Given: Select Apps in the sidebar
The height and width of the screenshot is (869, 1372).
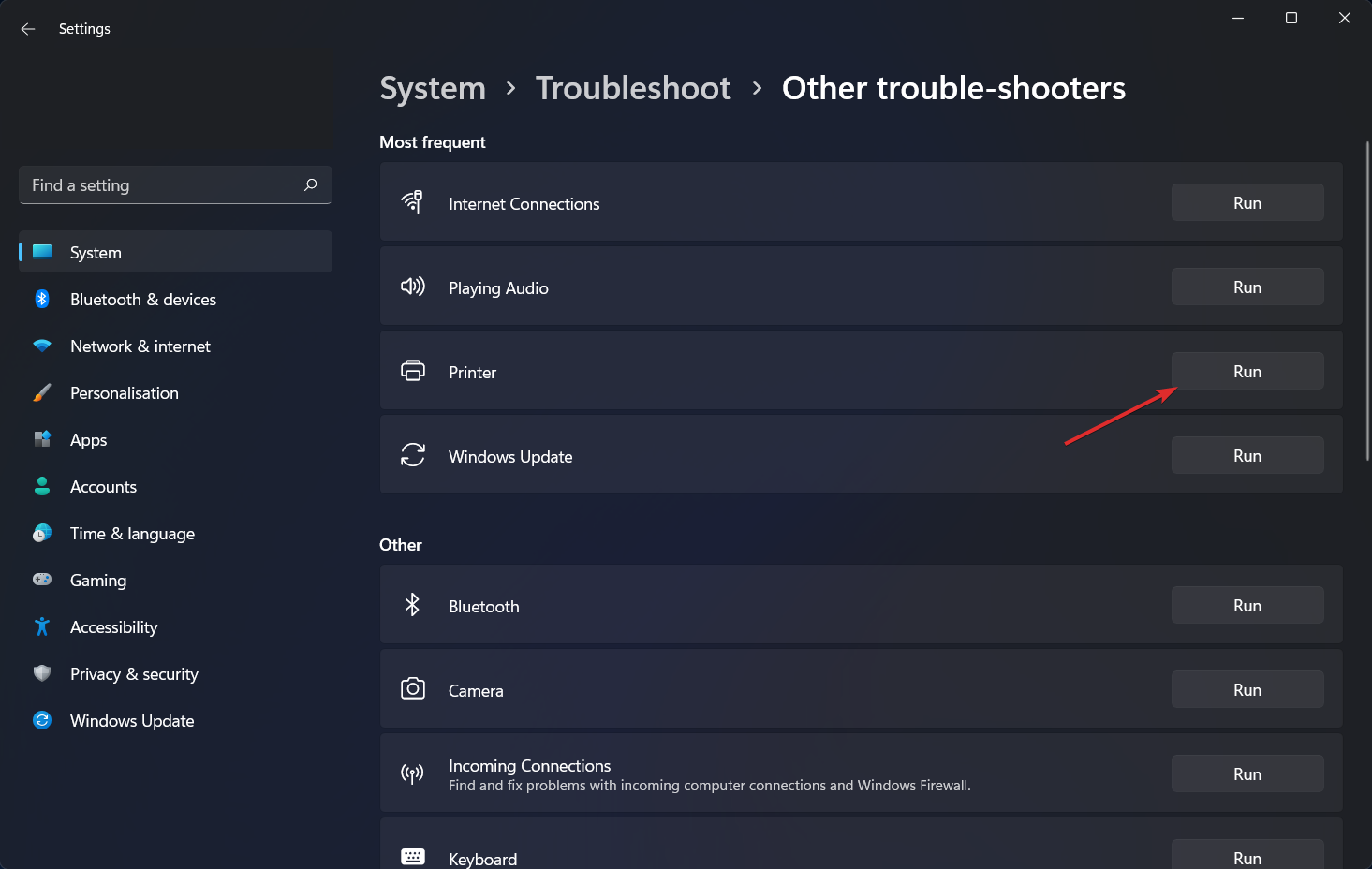Looking at the screenshot, I should pyautogui.click(x=175, y=439).
